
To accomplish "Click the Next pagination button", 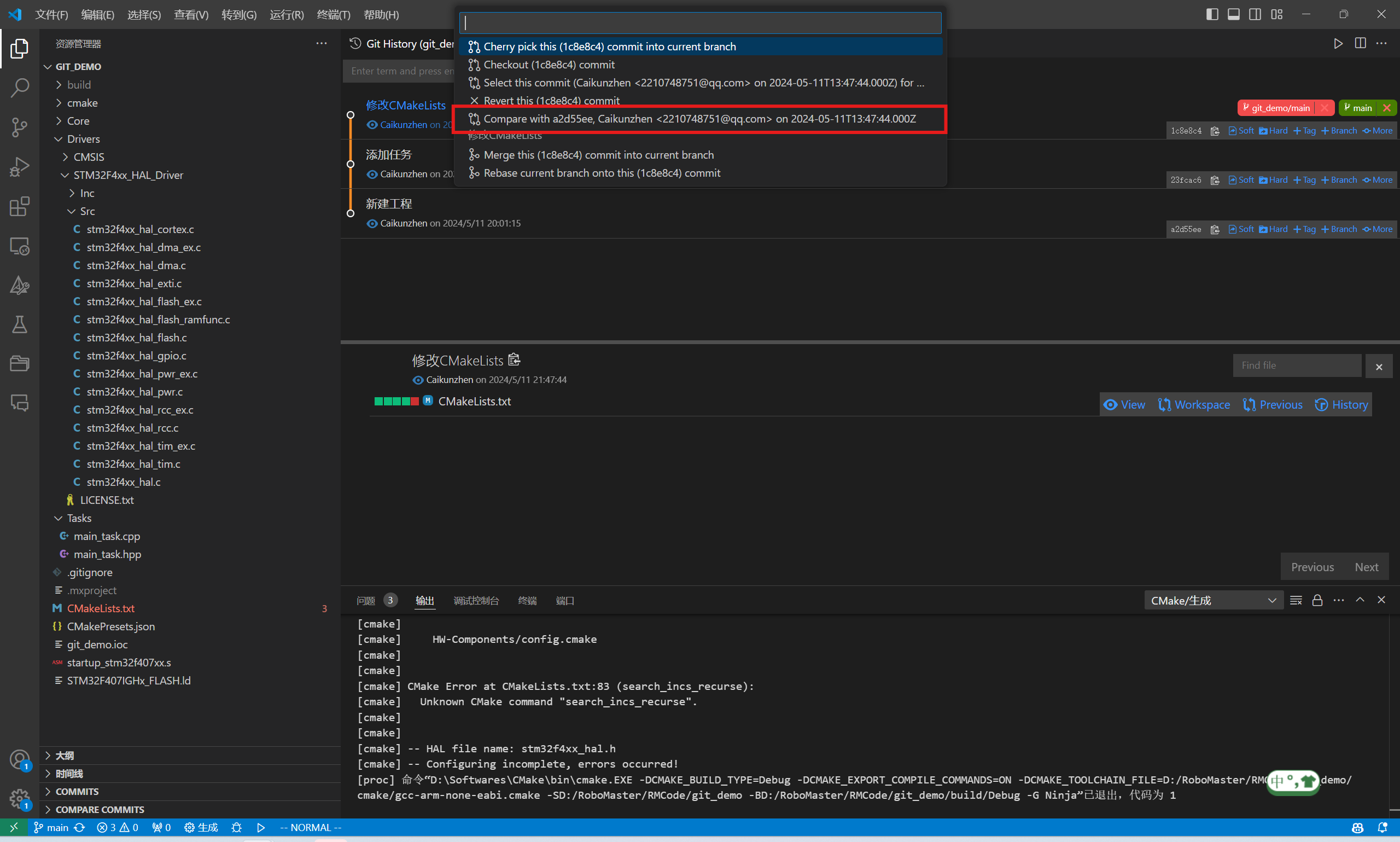I will click(x=1366, y=567).
